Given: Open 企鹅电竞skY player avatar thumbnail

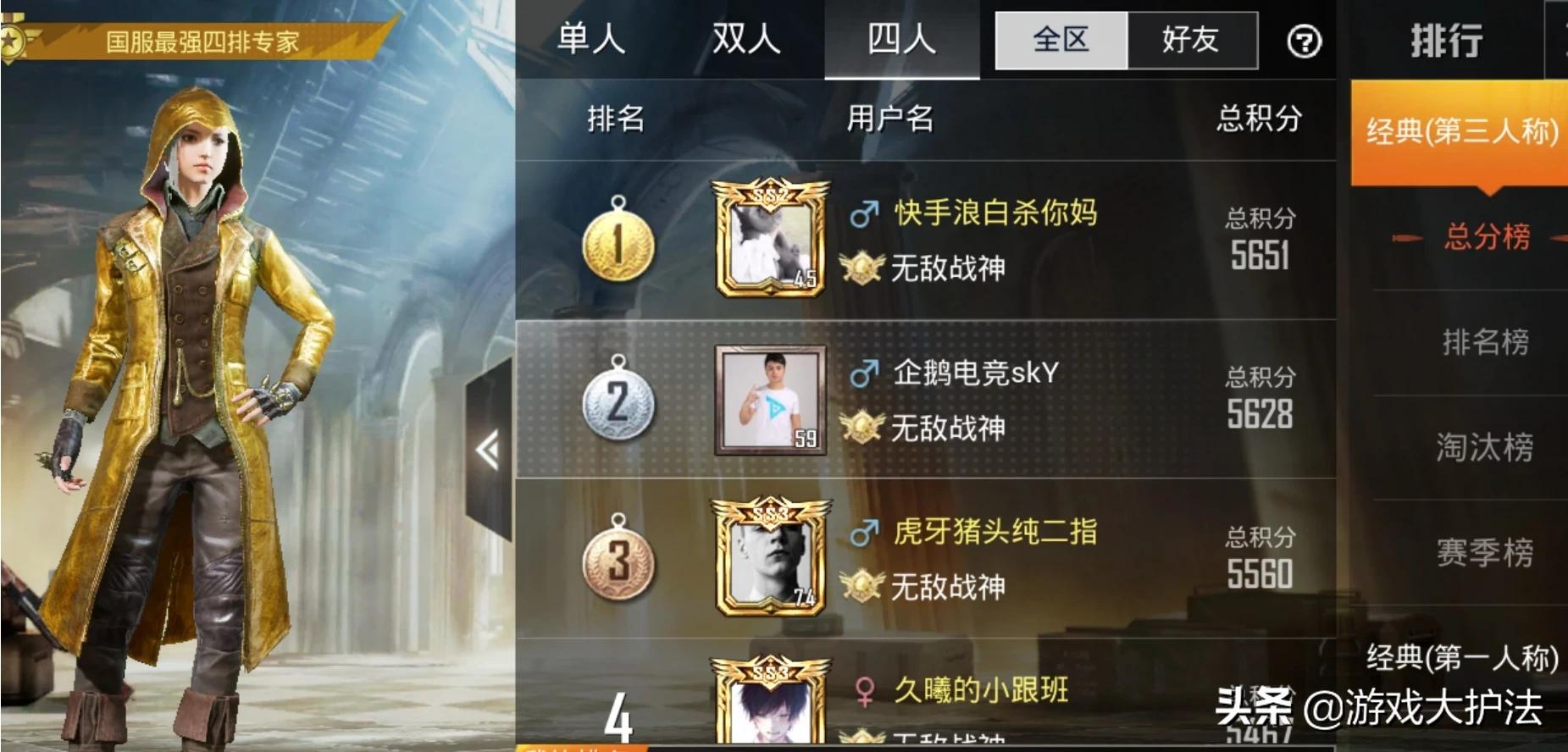Looking at the screenshot, I should point(770,400).
